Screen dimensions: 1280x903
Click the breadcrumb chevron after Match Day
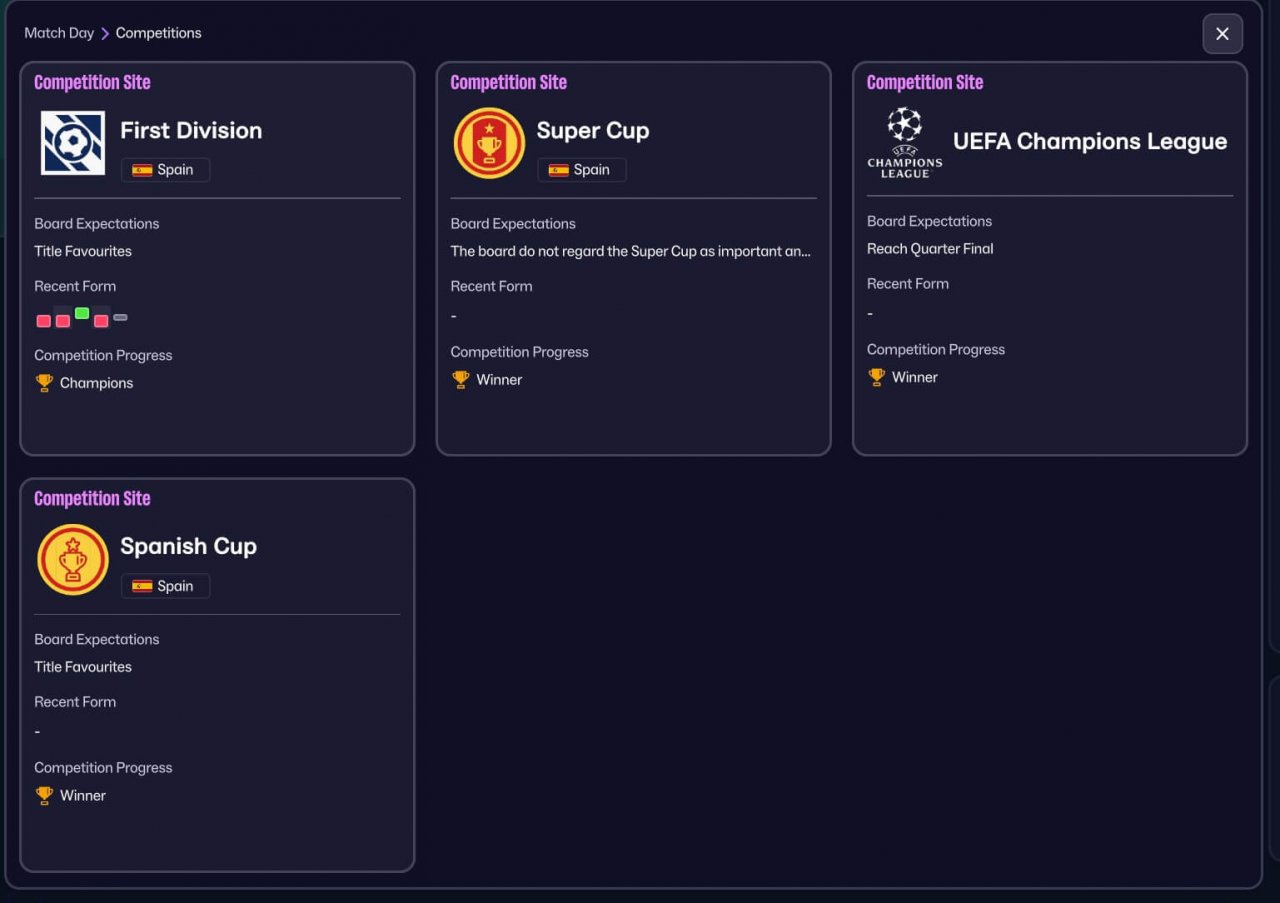click(105, 34)
